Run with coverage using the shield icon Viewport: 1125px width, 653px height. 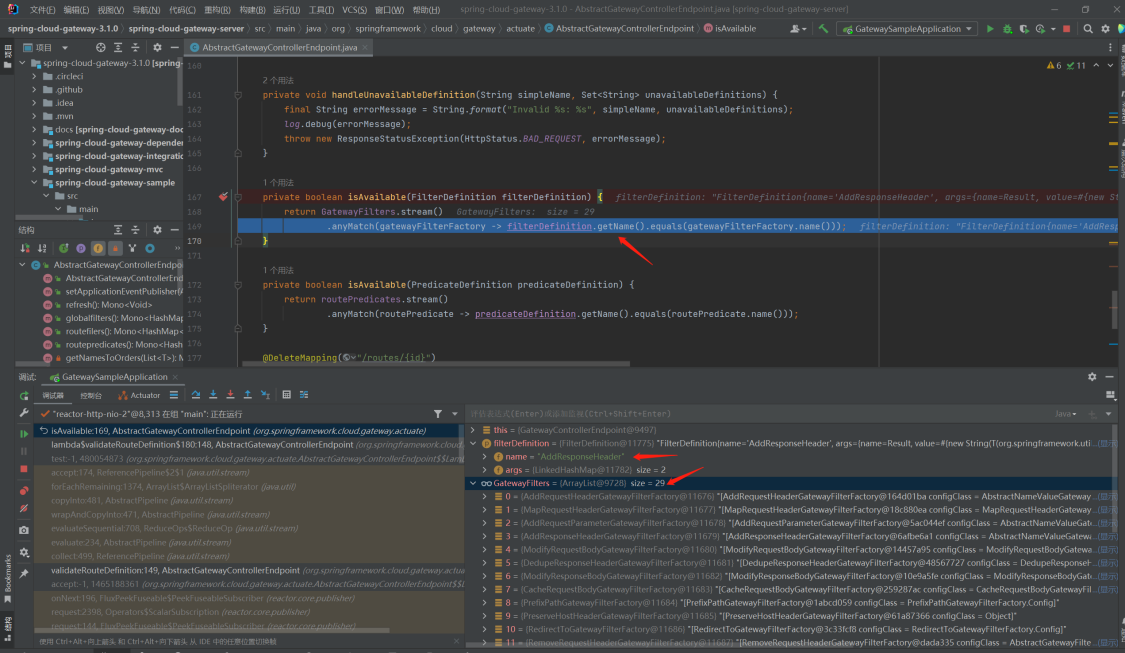(x=1024, y=29)
